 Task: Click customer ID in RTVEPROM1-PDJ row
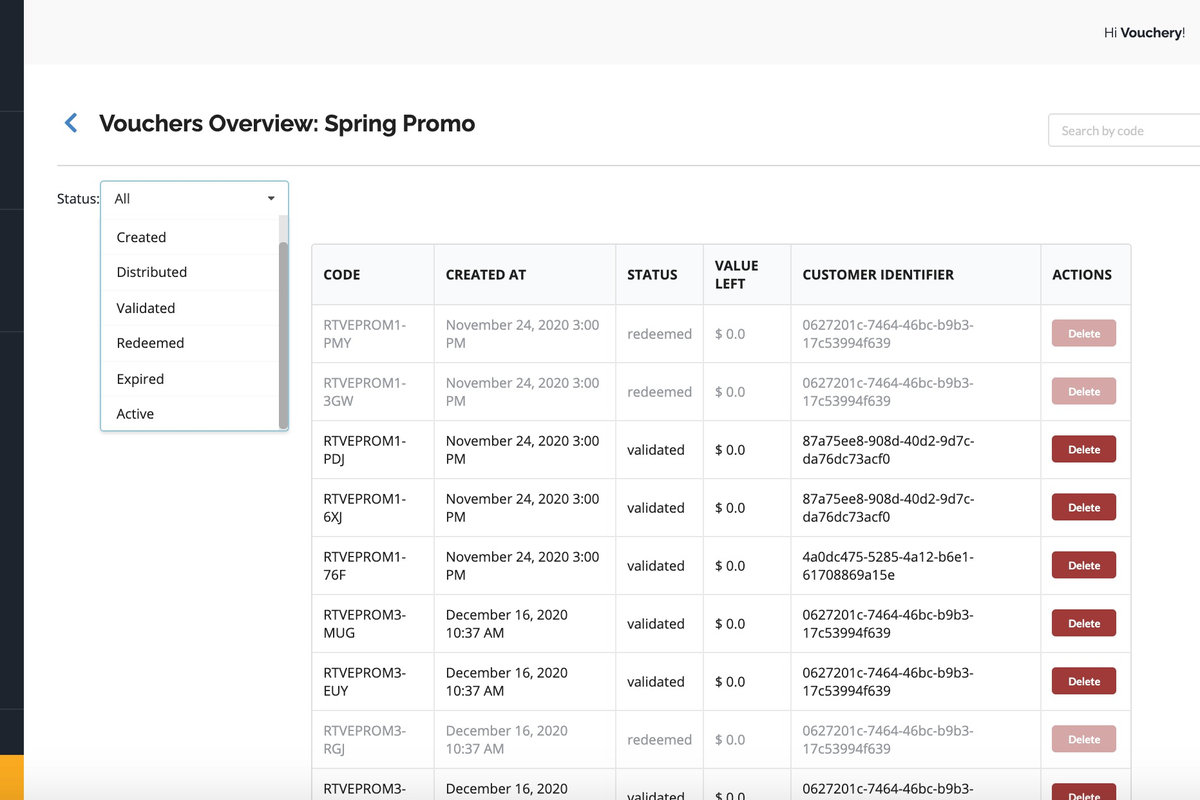click(888, 450)
